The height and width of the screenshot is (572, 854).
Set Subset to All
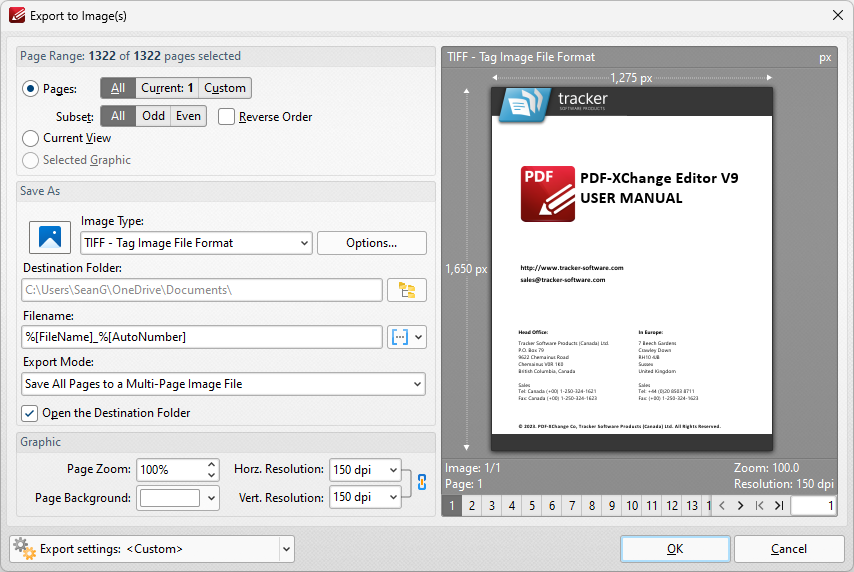(x=118, y=116)
